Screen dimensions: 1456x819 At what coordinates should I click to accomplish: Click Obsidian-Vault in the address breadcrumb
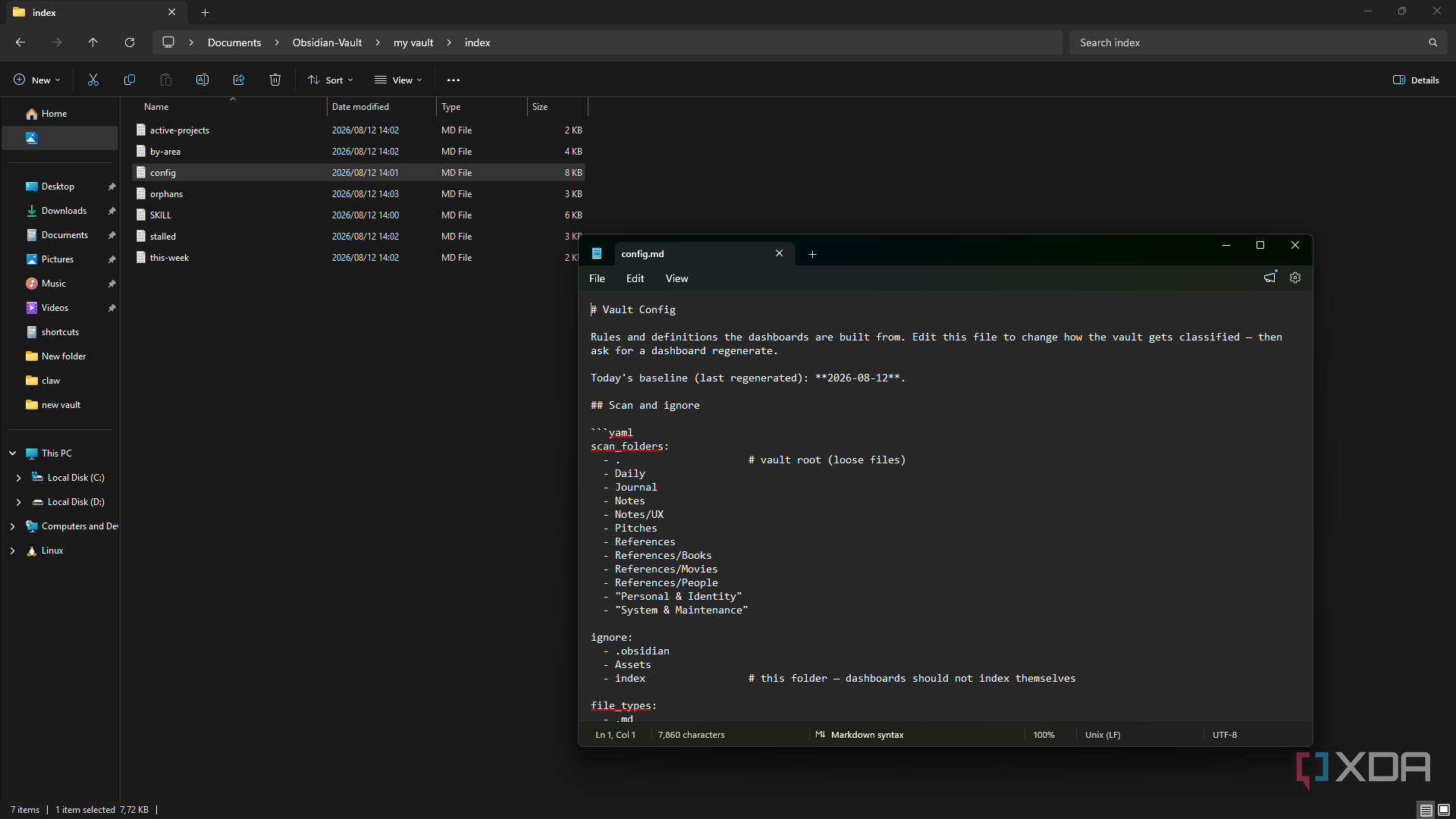tap(327, 42)
